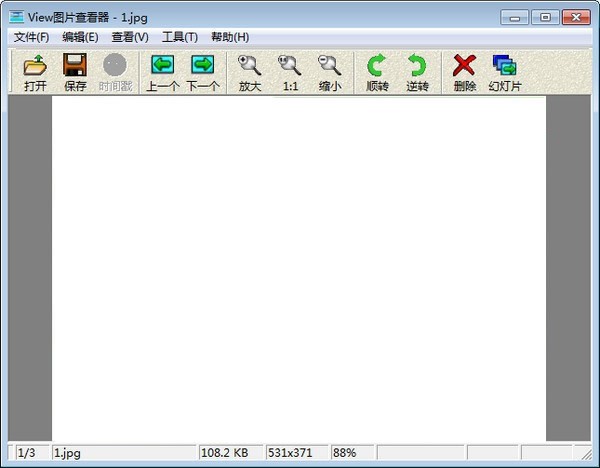Open the 编辑(E) menu

(80, 37)
